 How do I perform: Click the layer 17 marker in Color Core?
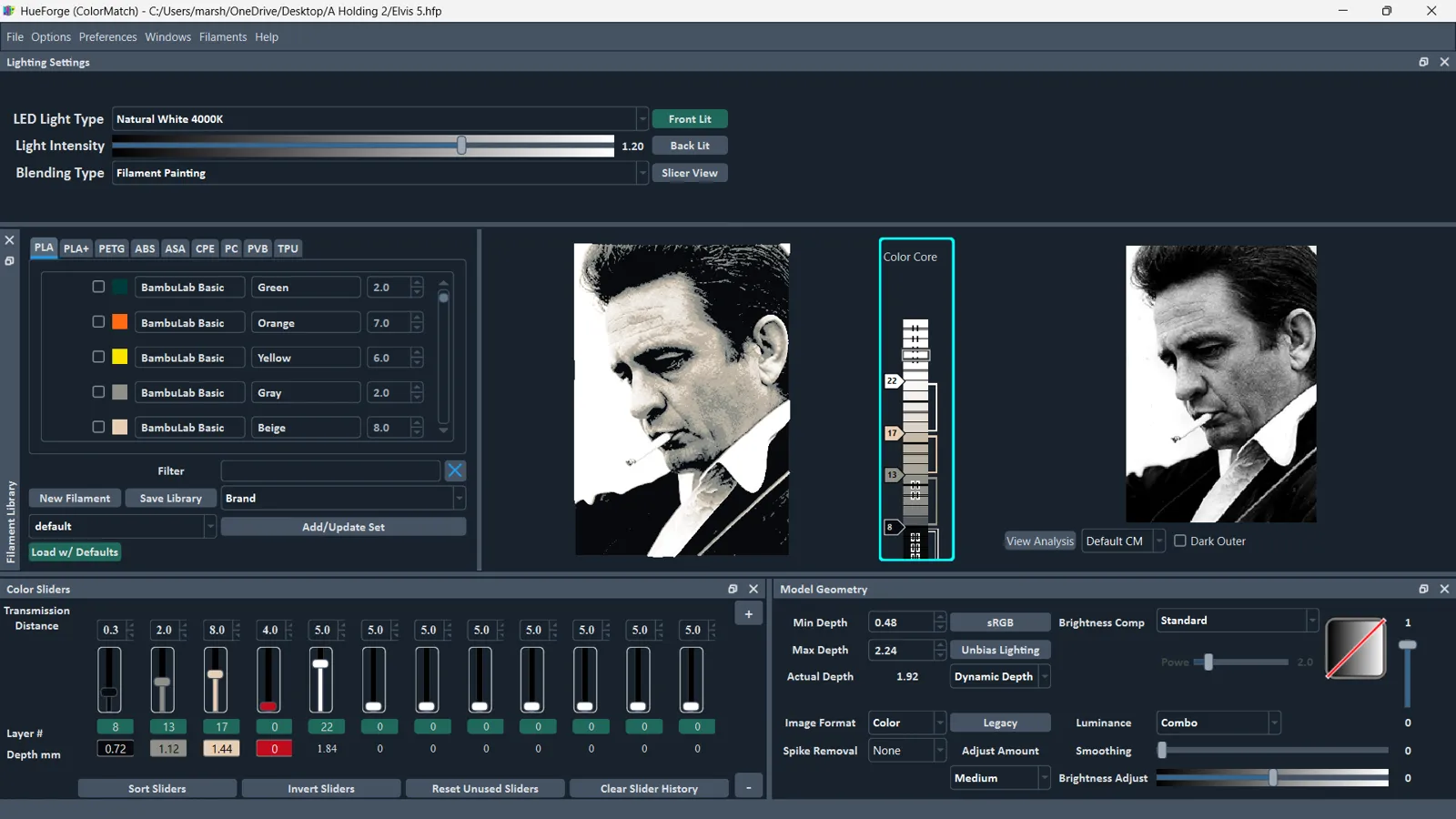pyautogui.click(x=894, y=433)
